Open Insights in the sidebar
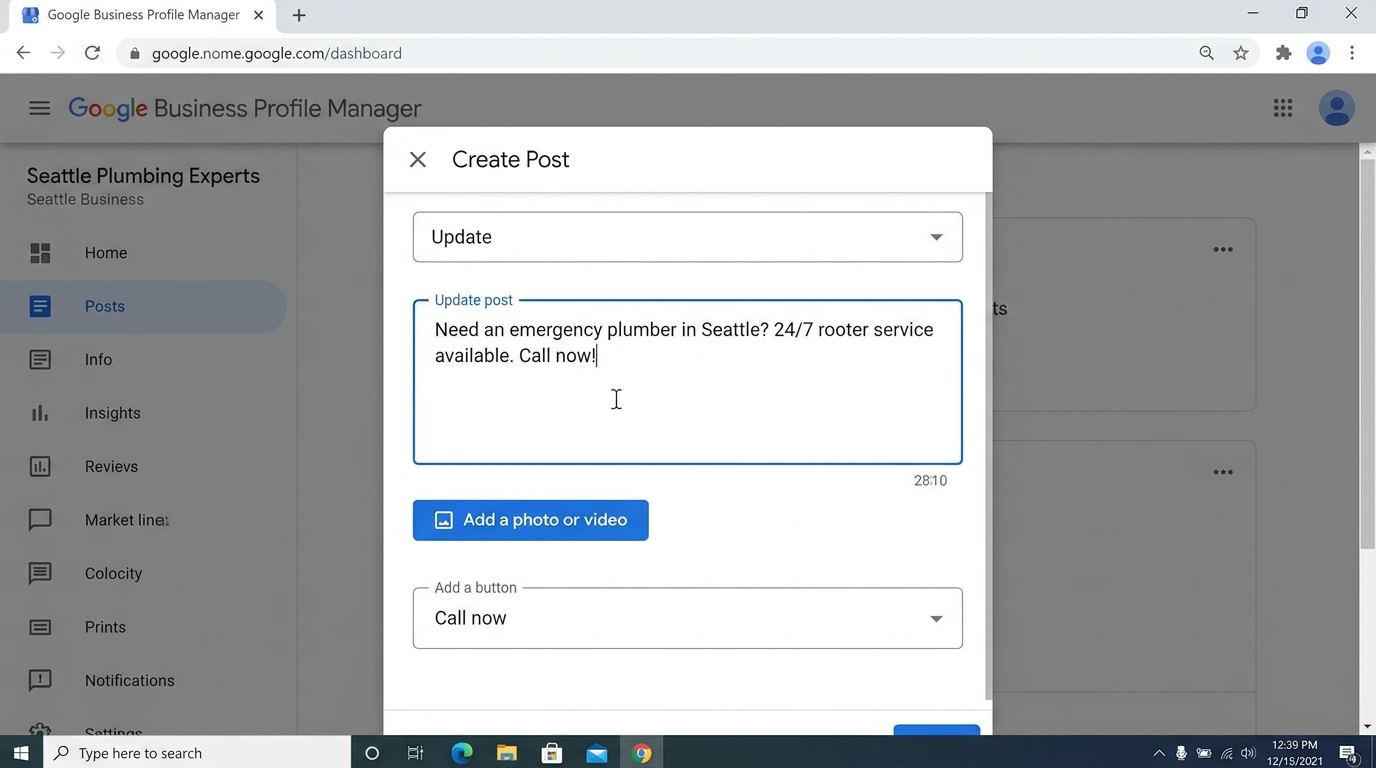 143,413
